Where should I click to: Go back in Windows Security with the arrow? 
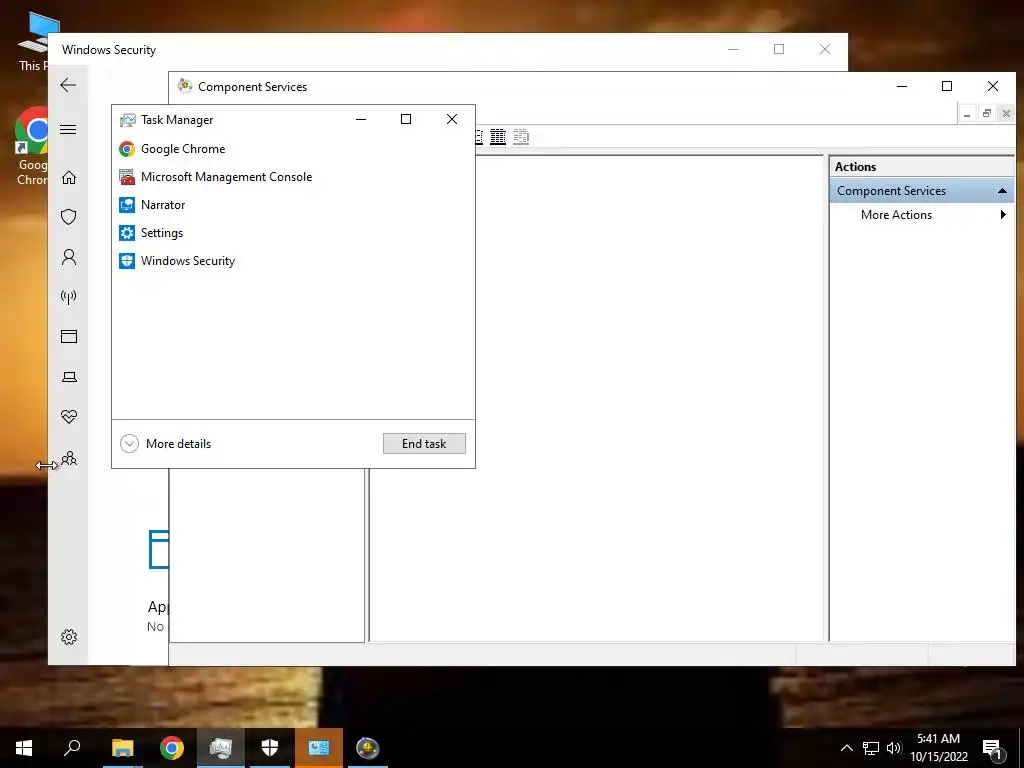click(x=68, y=85)
